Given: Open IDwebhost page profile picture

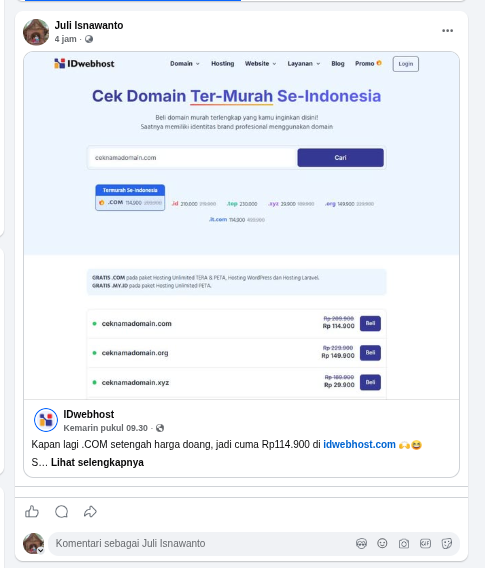Looking at the screenshot, I should tap(46, 420).
